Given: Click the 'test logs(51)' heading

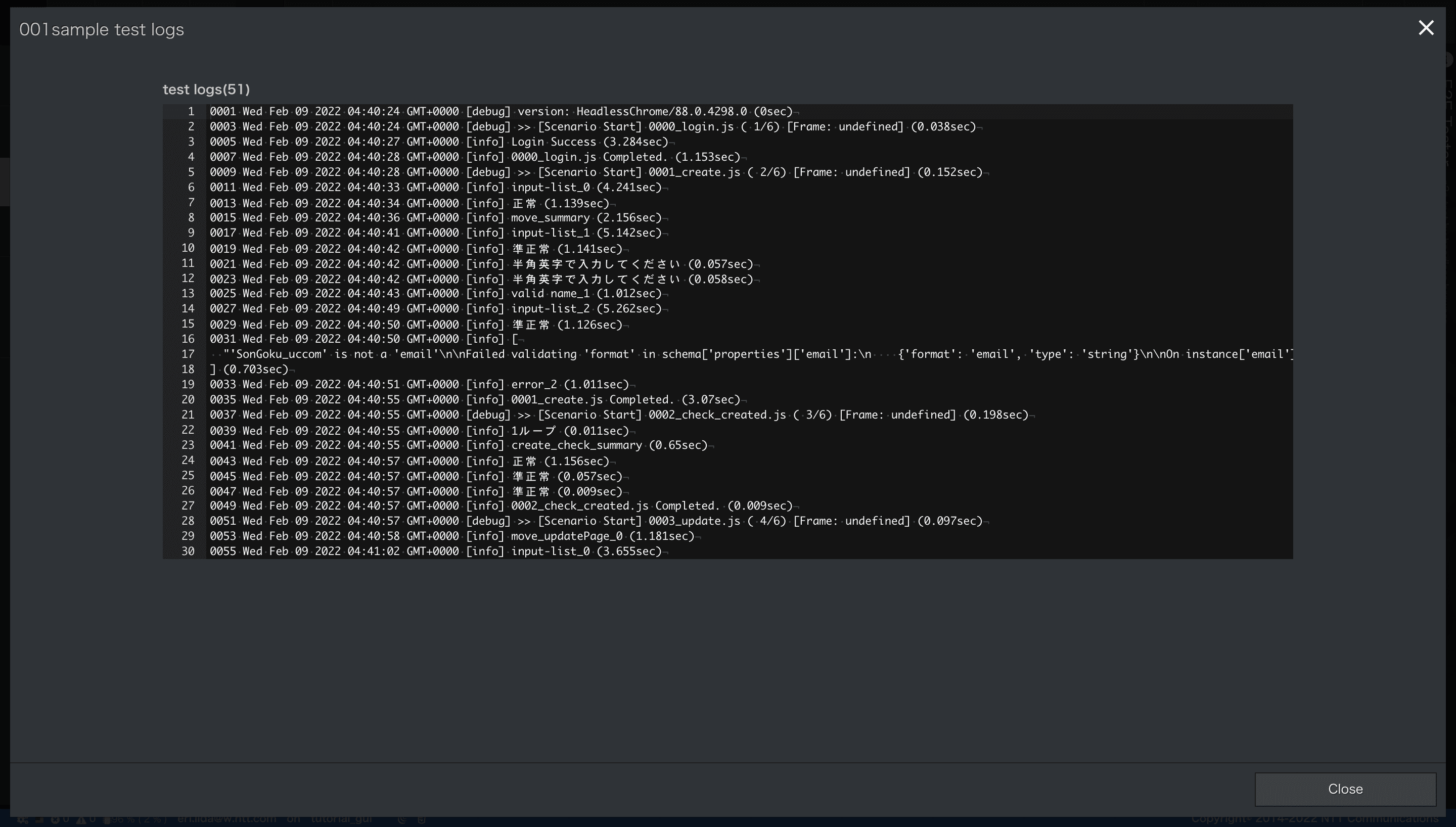Looking at the screenshot, I should [206, 89].
